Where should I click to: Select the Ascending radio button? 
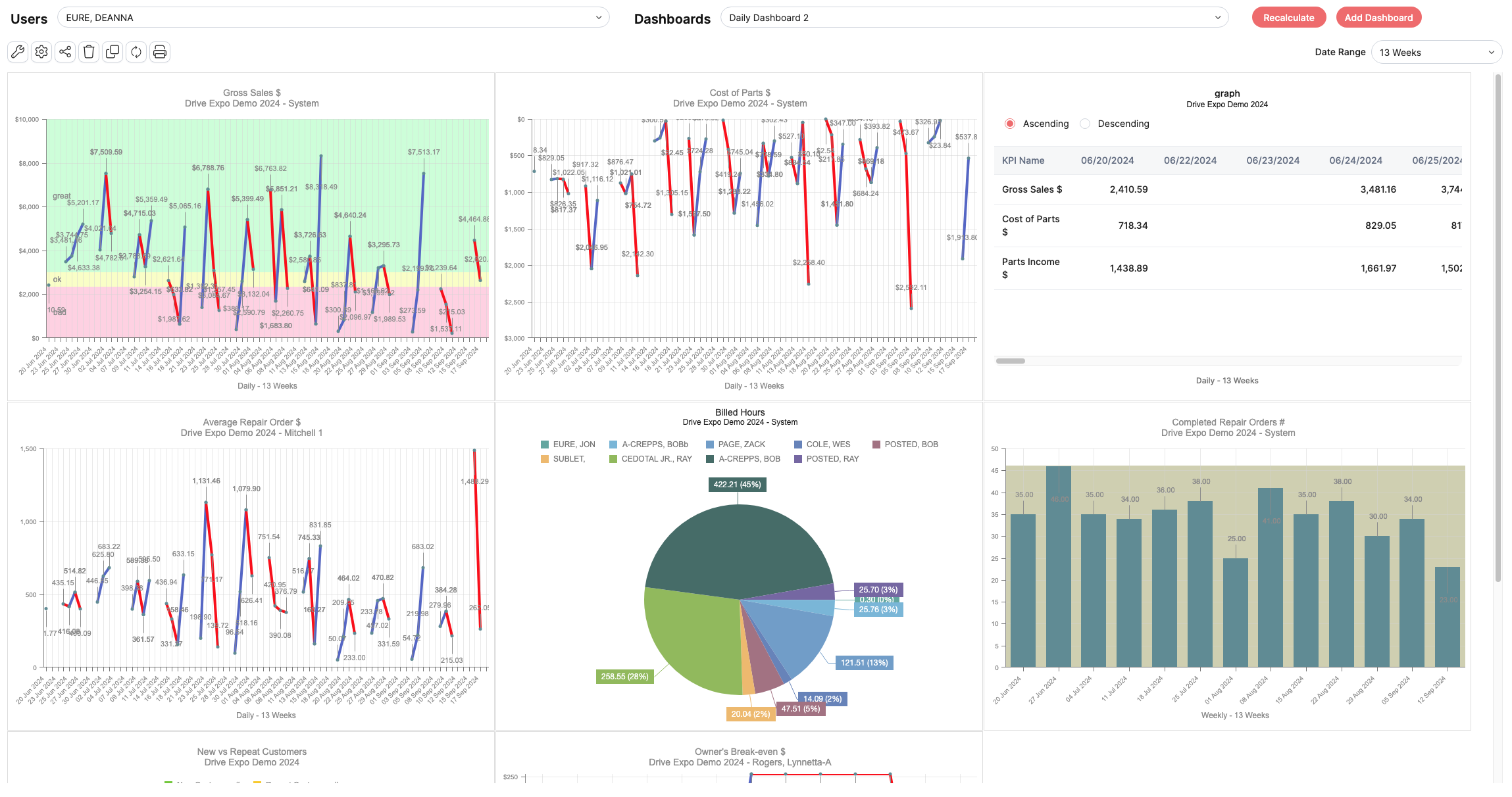pos(1010,124)
